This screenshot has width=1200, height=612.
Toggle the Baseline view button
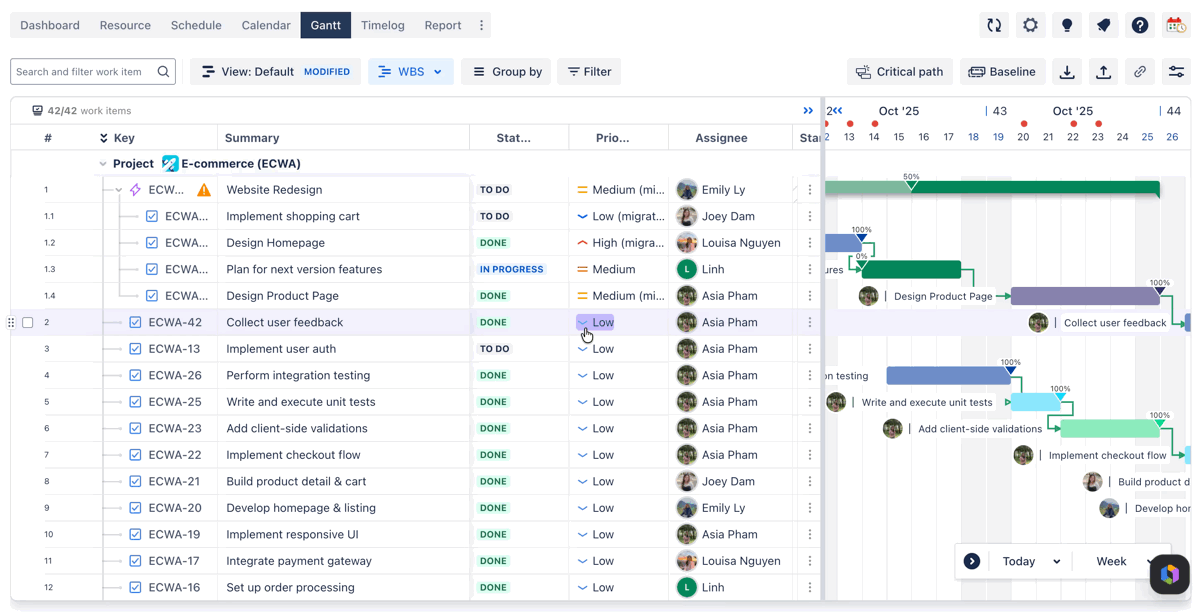pos(1002,72)
